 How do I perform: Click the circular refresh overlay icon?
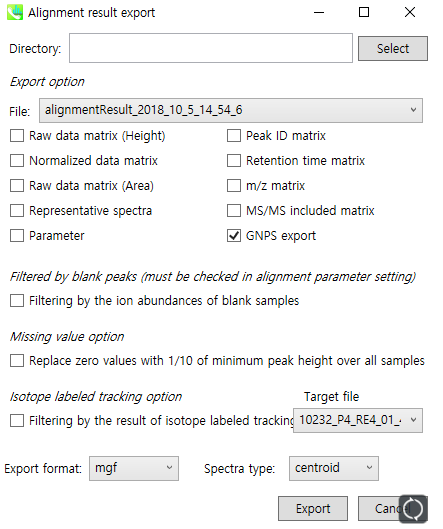tap(413, 508)
